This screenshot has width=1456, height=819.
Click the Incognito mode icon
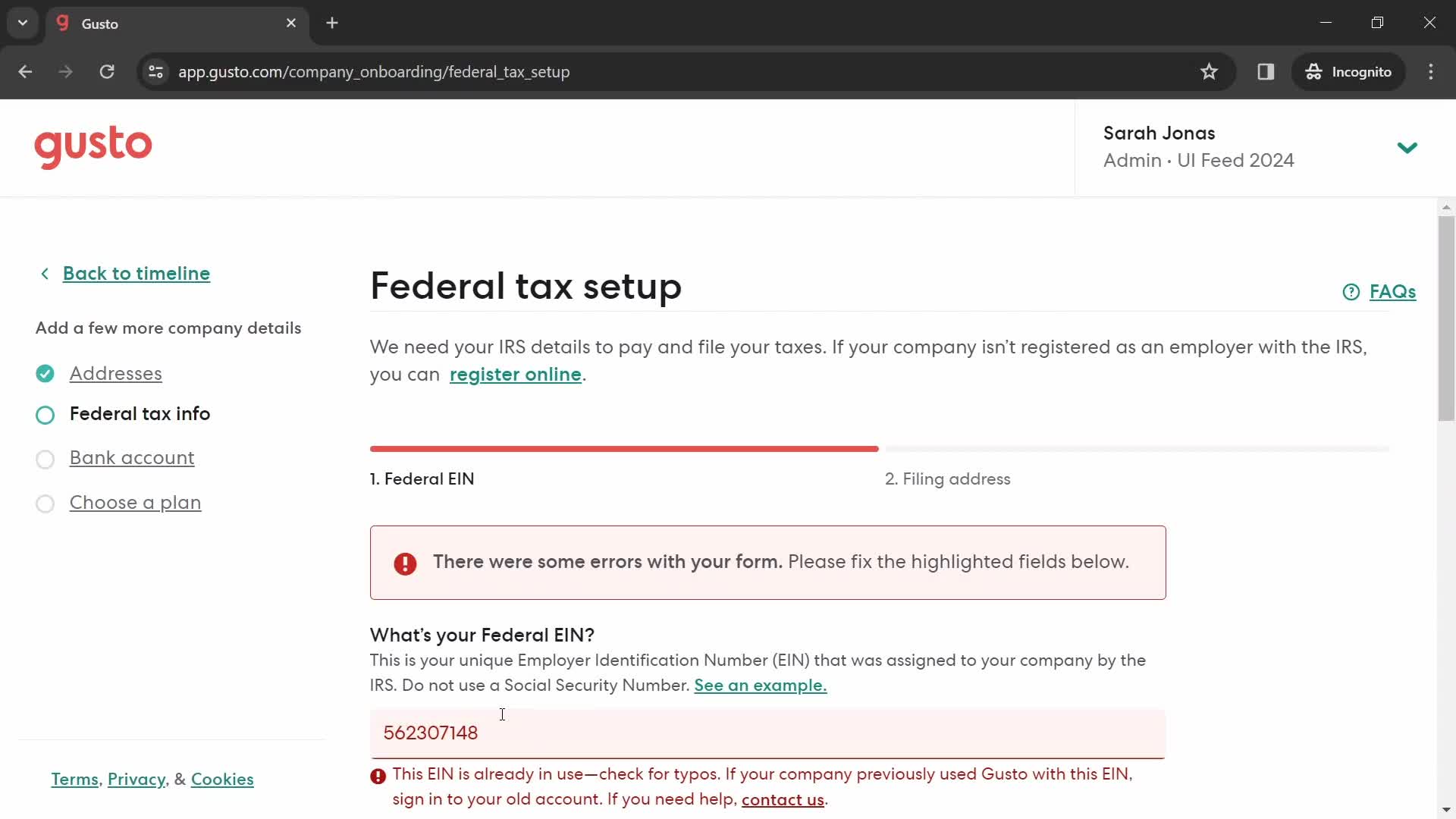tap(1313, 71)
